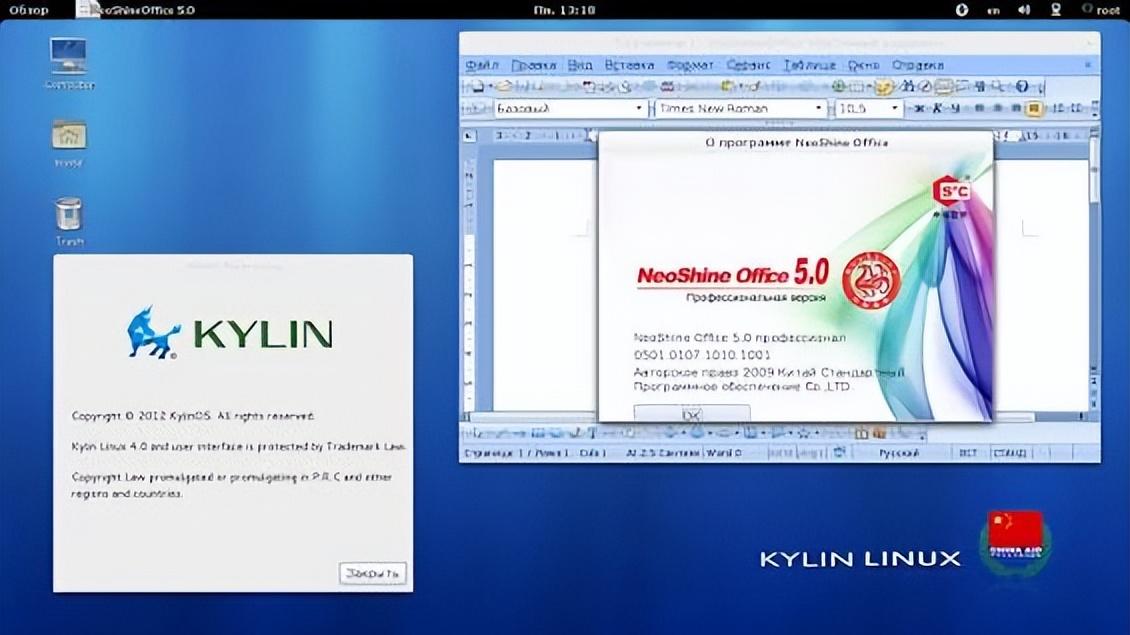
Task: Open the Правка menu
Action: click(x=533, y=65)
